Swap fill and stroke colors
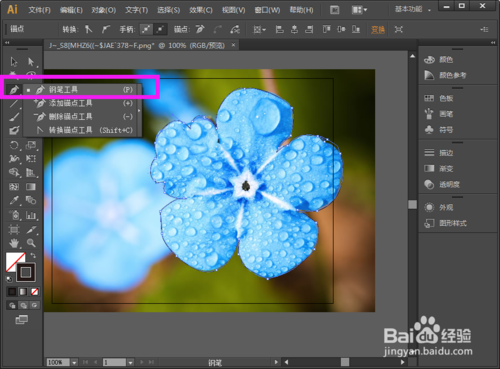Image resolution: width=500 pixels, height=369 pixels. 33,255
